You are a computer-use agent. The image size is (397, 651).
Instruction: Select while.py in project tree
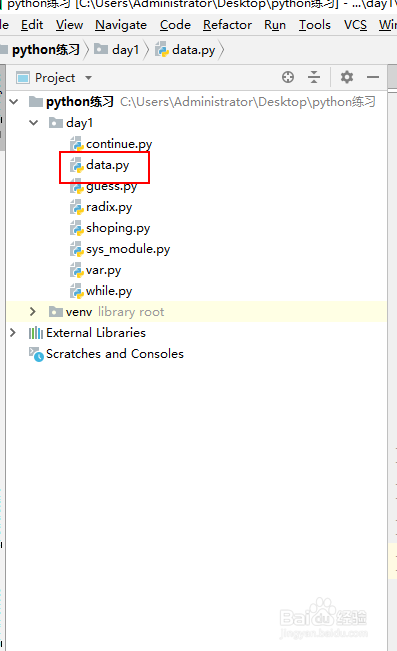point(109,291)
